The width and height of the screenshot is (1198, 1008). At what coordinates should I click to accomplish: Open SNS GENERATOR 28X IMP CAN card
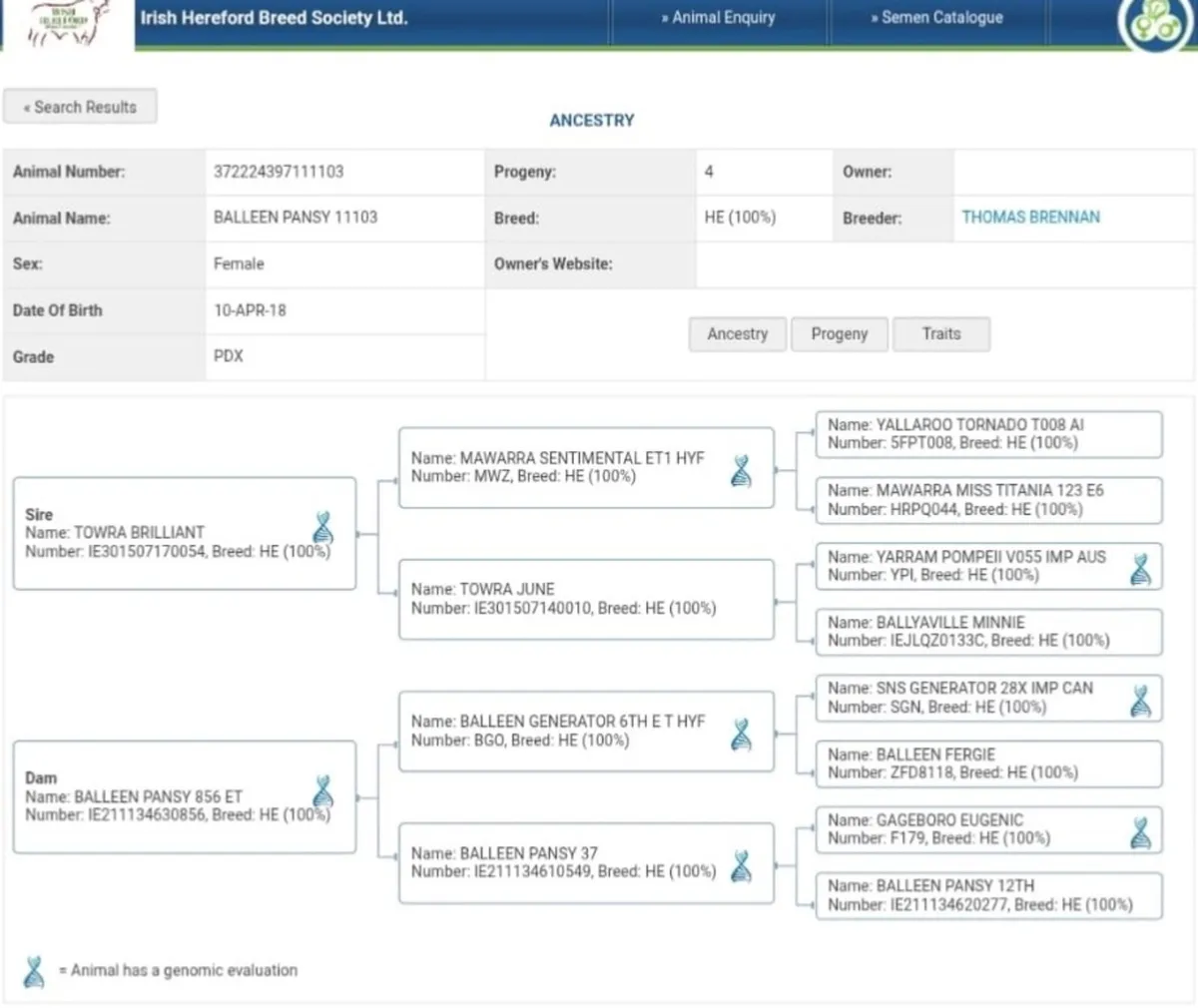[x=989, y=698]
